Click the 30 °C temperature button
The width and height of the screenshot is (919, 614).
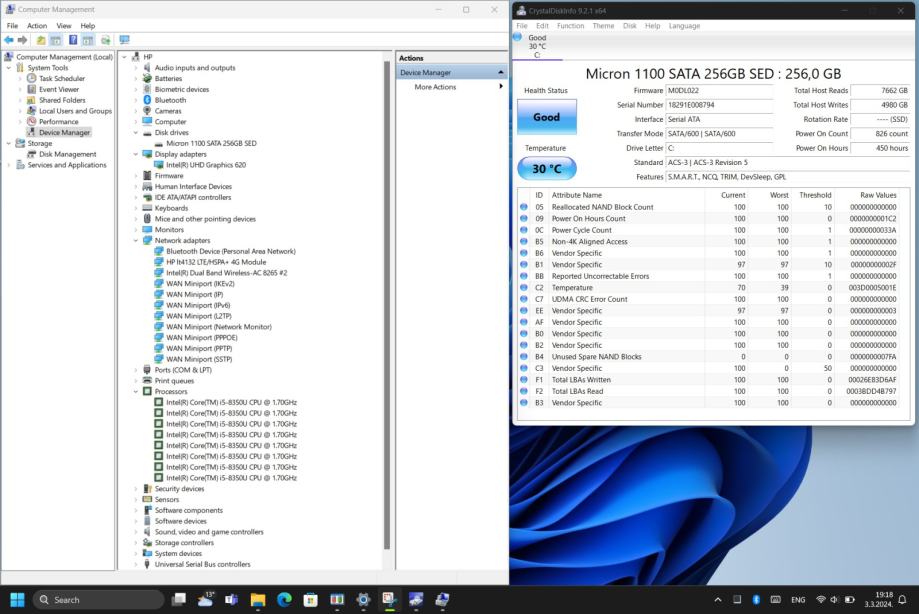pyautogui.click(x=546, y=169)
